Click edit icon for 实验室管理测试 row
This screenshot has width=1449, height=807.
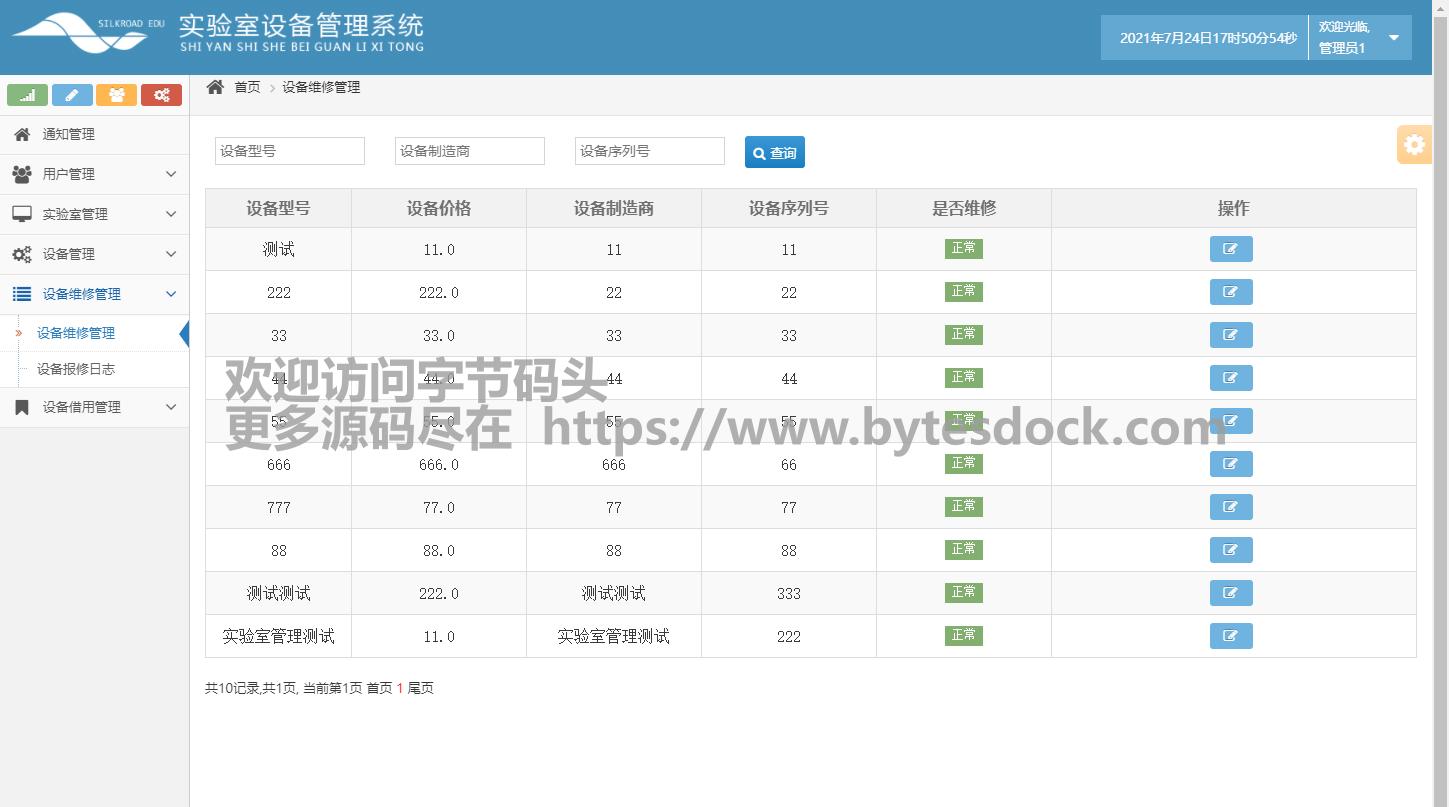coord(1230,636)
